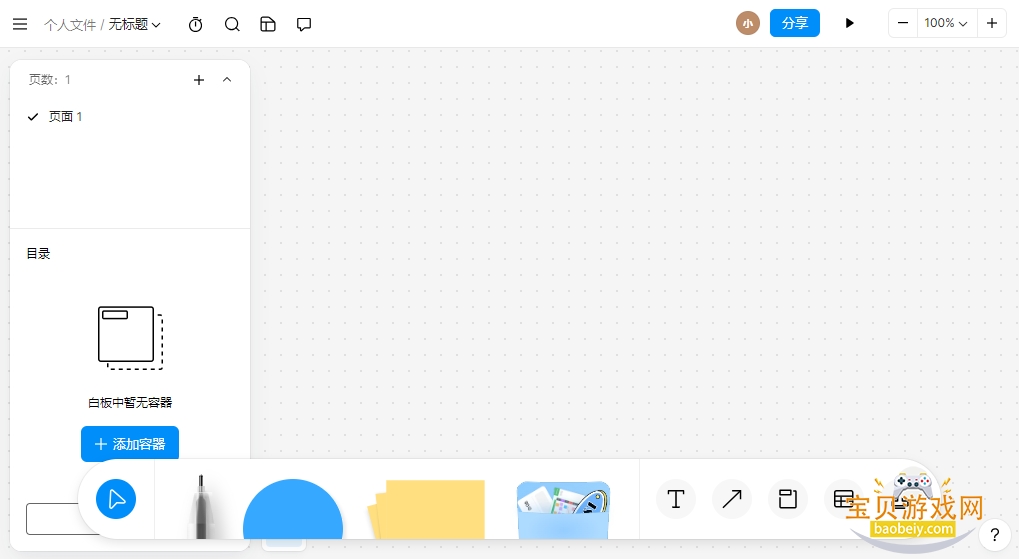Open the template layout icon
1019x559 pixels.
point(268,24)
